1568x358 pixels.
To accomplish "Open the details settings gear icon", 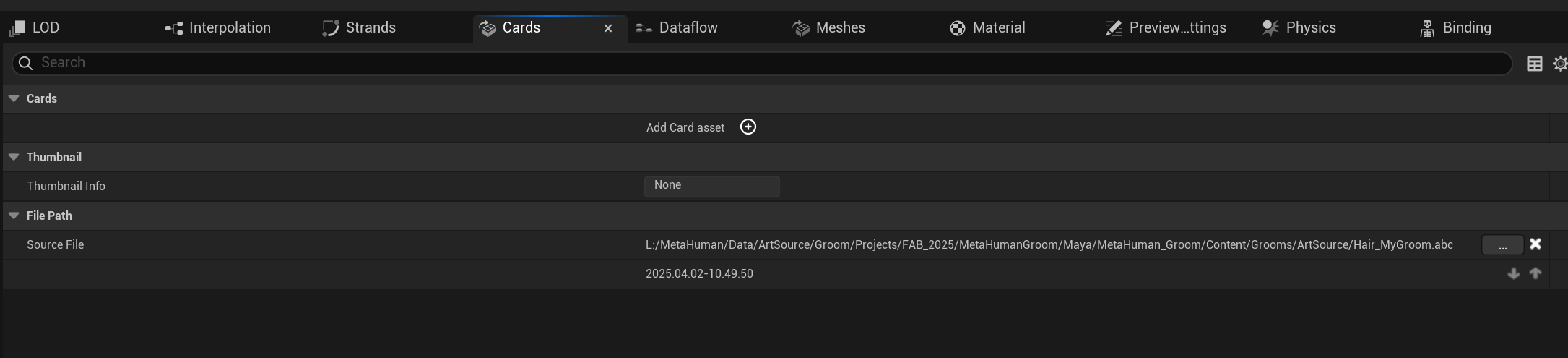I will click(x=1560, y=64).
